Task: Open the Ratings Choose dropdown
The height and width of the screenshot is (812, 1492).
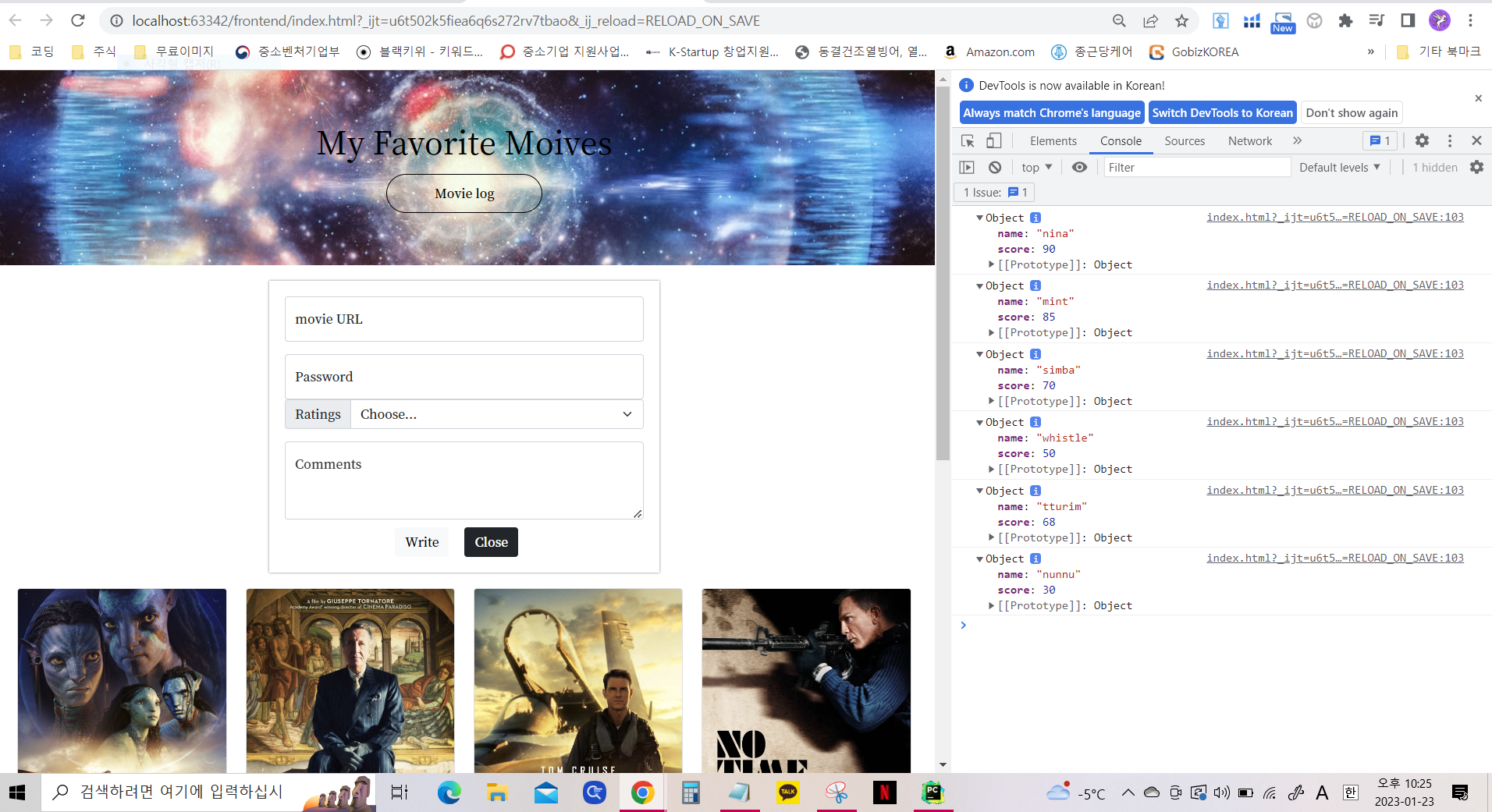Action: click(x=496, y=414)
